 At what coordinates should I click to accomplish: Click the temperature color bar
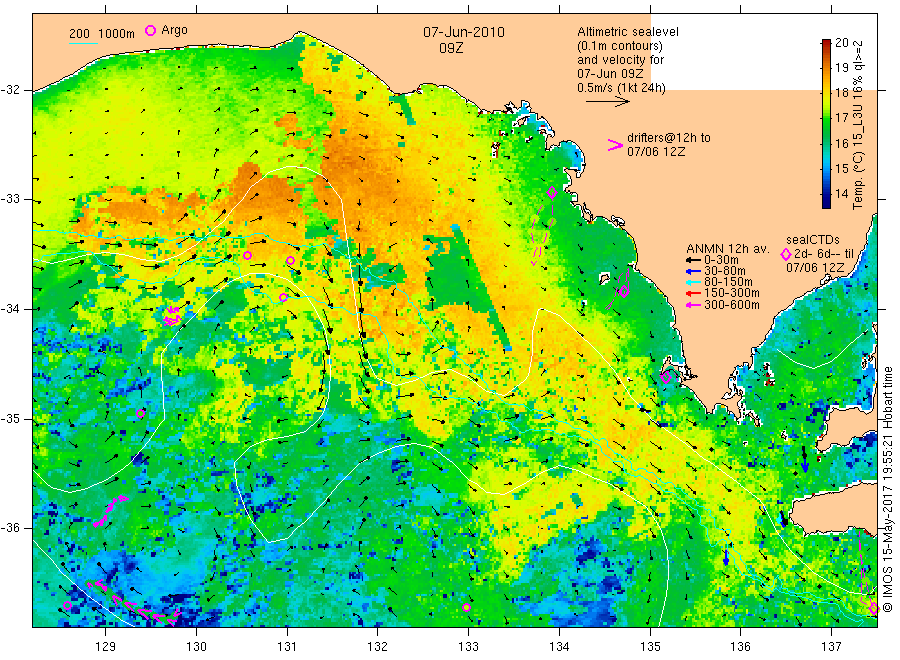point(827,123)
